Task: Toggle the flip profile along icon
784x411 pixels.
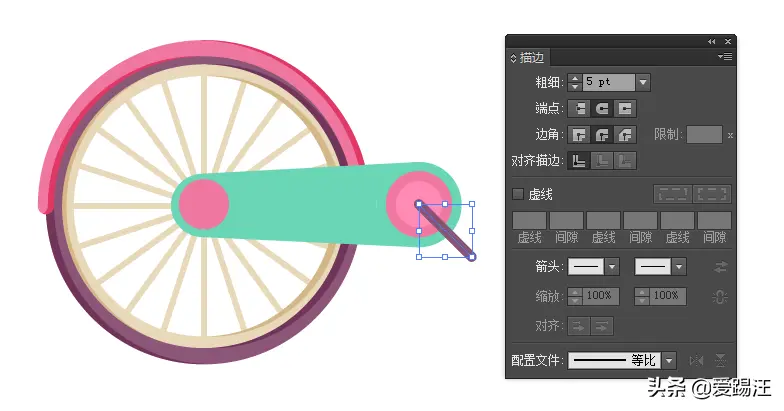Action: tap(697, 360)
